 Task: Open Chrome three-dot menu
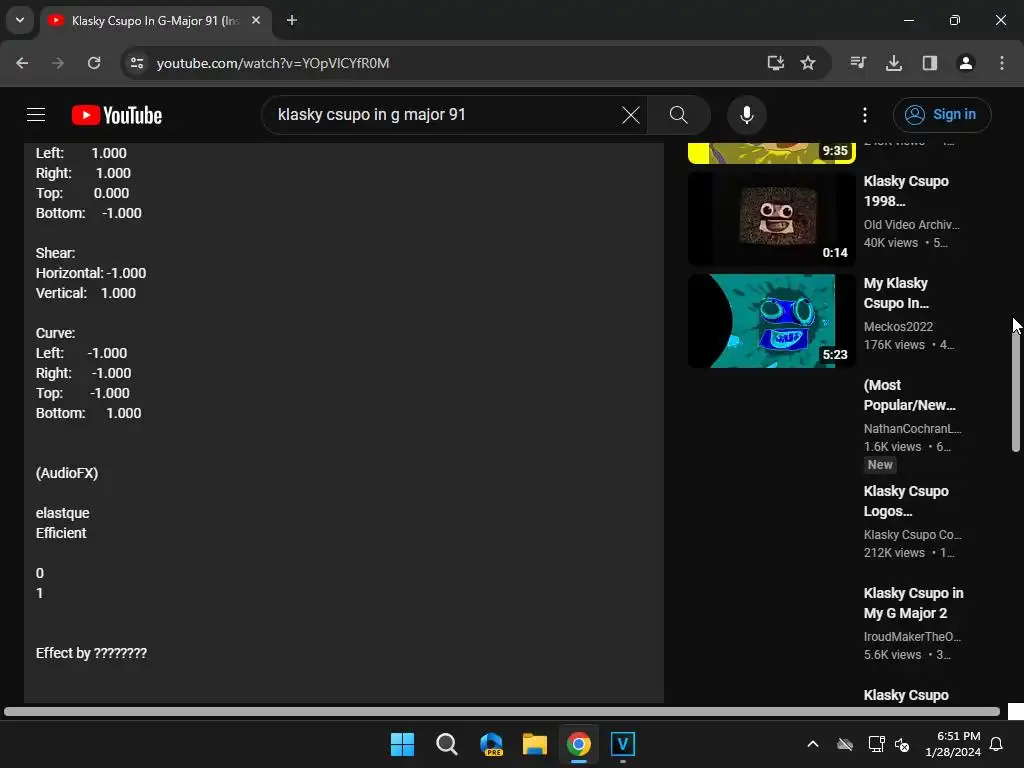[x=1002, y=63]
